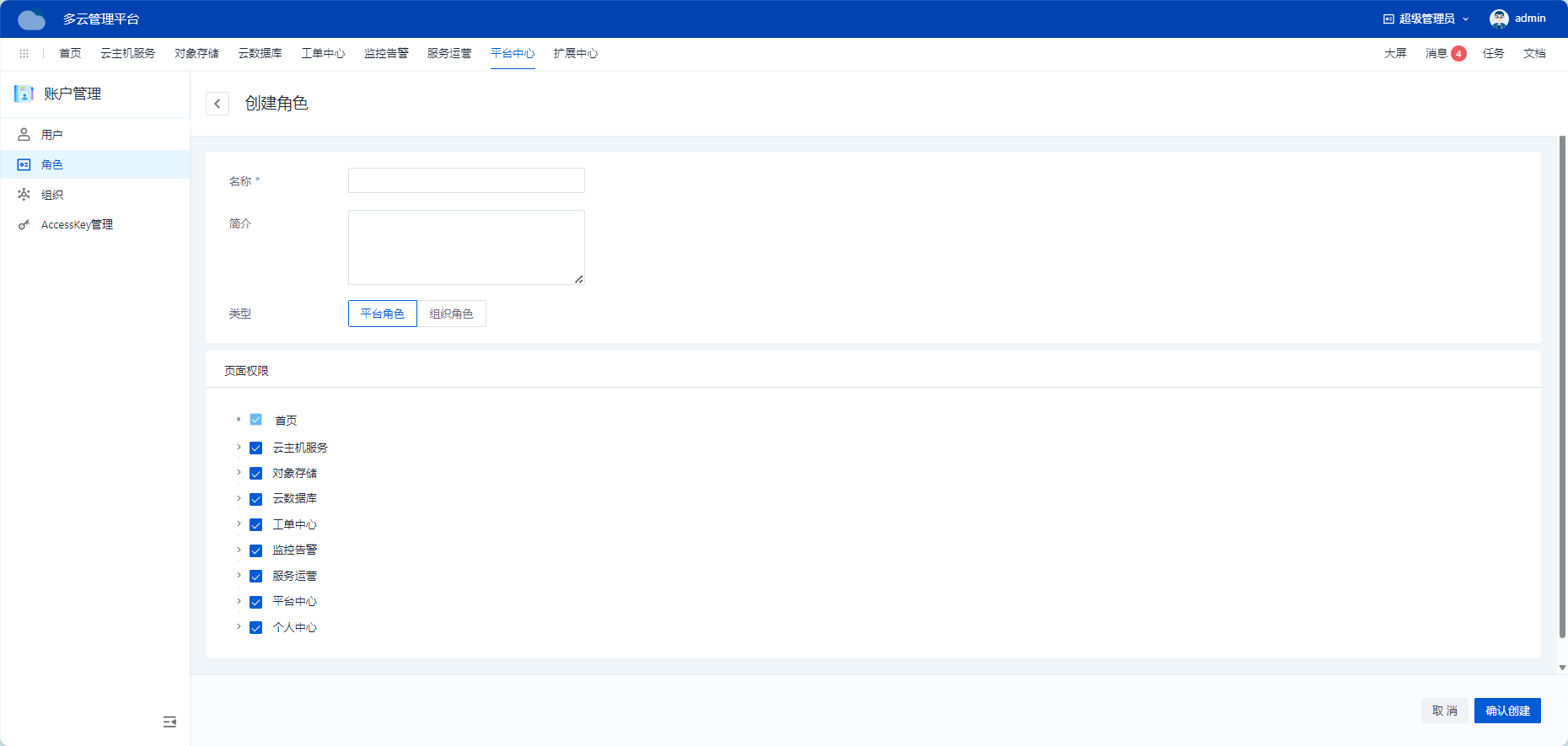Click the back arrow beside 创建角色
1568x746 pixels.
pyautogui.click(x=217, y=104)
